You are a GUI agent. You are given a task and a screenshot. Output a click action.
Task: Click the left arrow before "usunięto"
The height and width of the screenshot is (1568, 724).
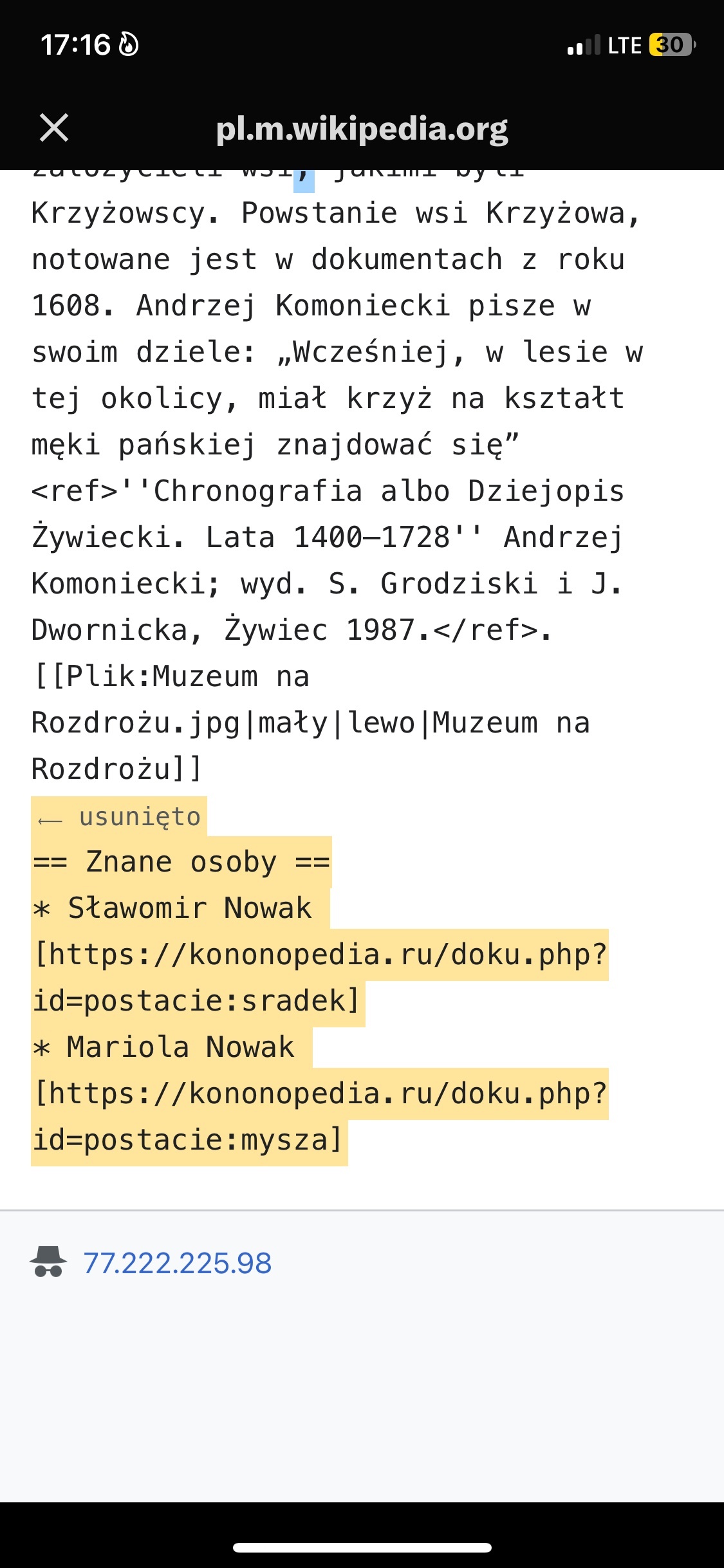click(x=50, y=820)
